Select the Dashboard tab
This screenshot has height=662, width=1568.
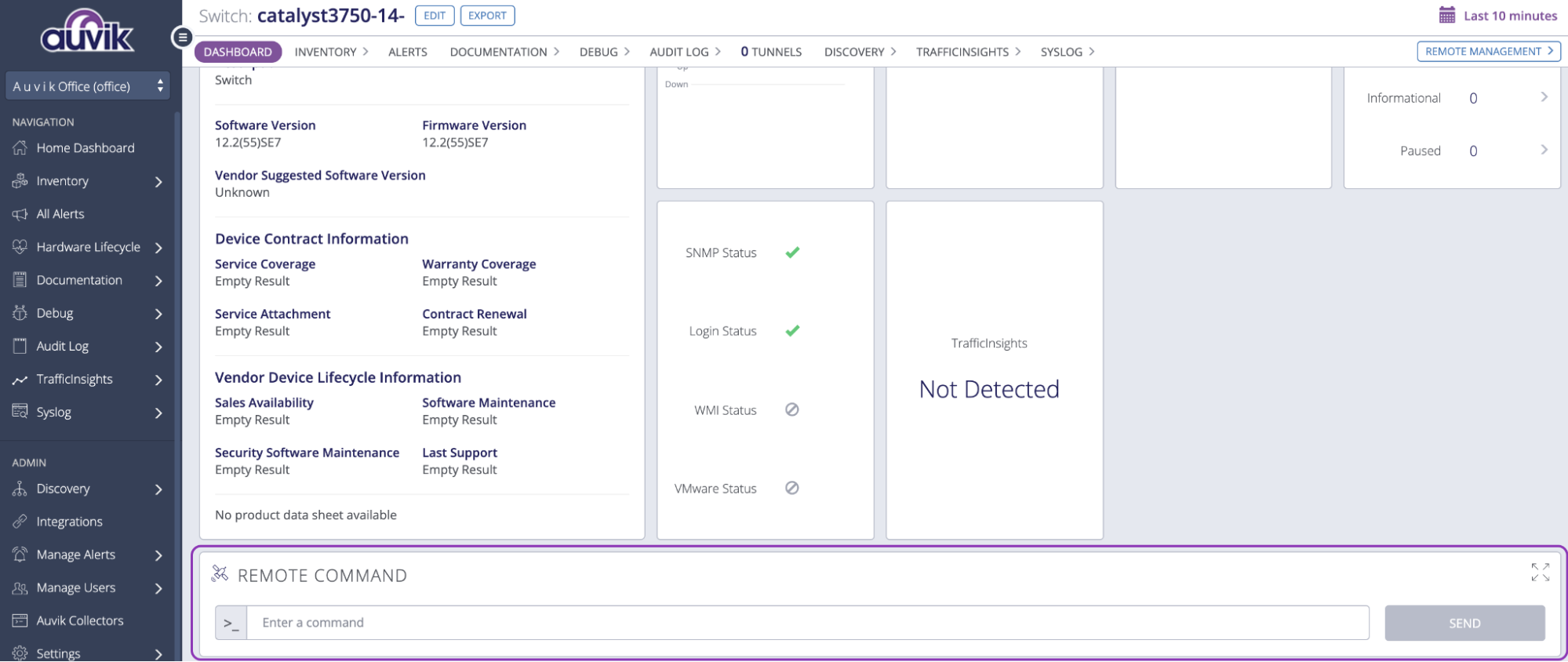238,52
